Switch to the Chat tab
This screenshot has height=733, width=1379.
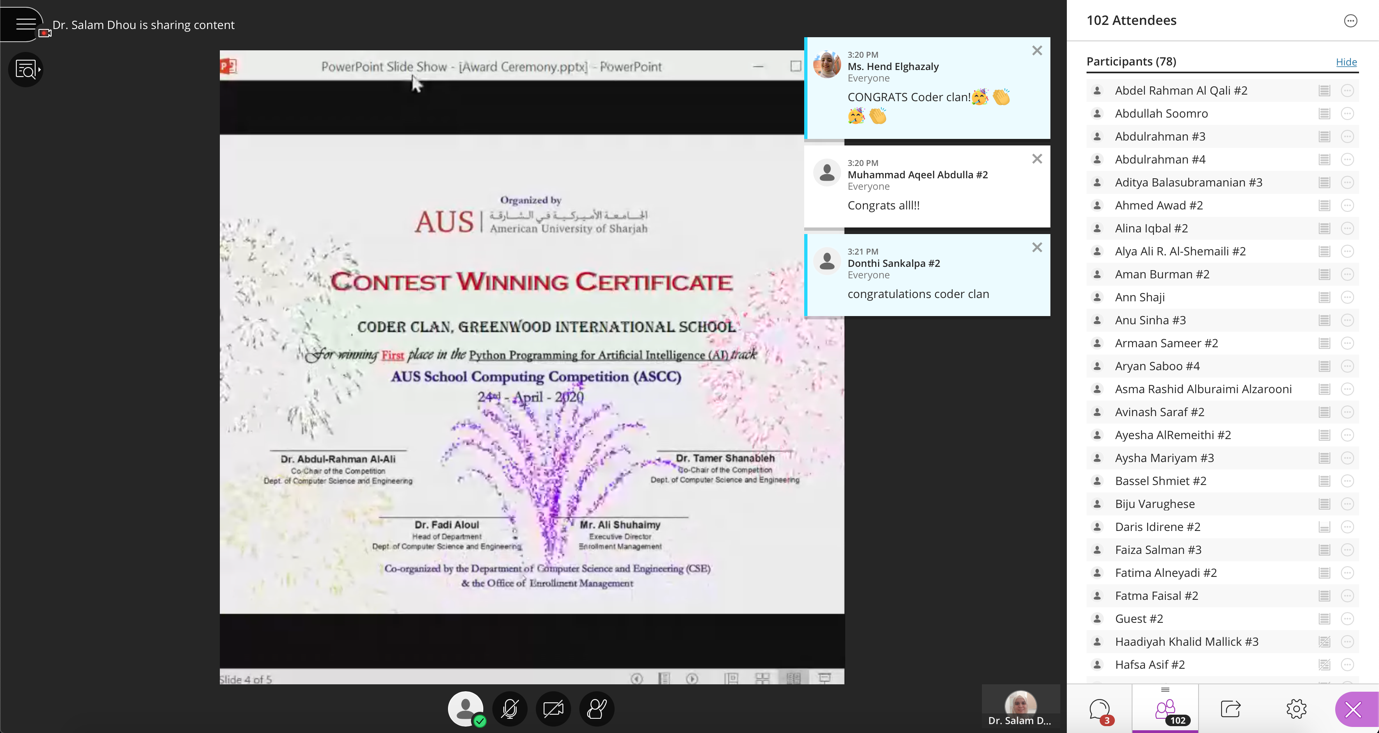coord(1099,710)
